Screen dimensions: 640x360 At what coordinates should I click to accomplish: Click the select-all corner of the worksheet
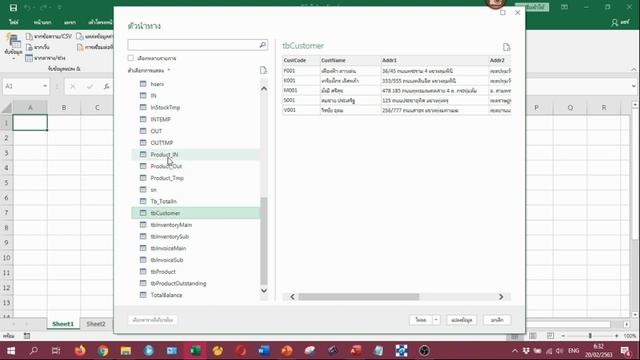(x=6, y=108)
